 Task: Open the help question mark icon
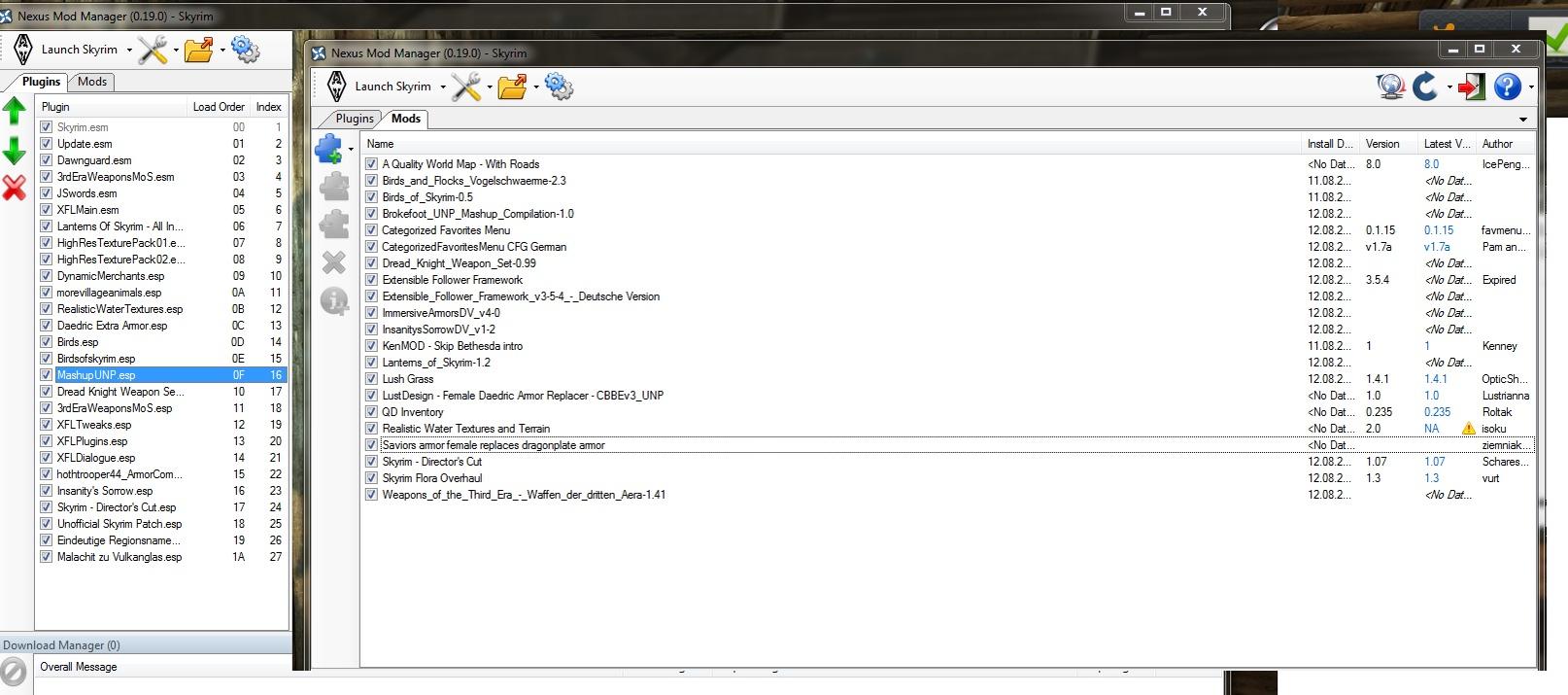tap(1507, 87)
